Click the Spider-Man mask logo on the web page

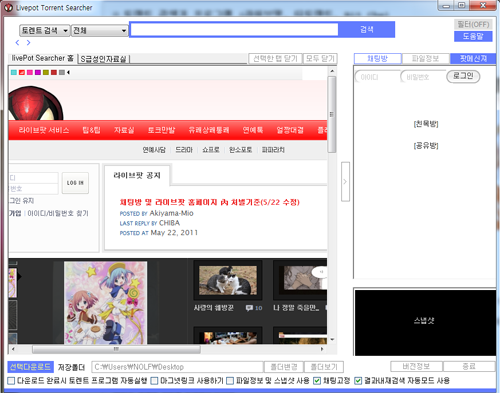(35, 103)
